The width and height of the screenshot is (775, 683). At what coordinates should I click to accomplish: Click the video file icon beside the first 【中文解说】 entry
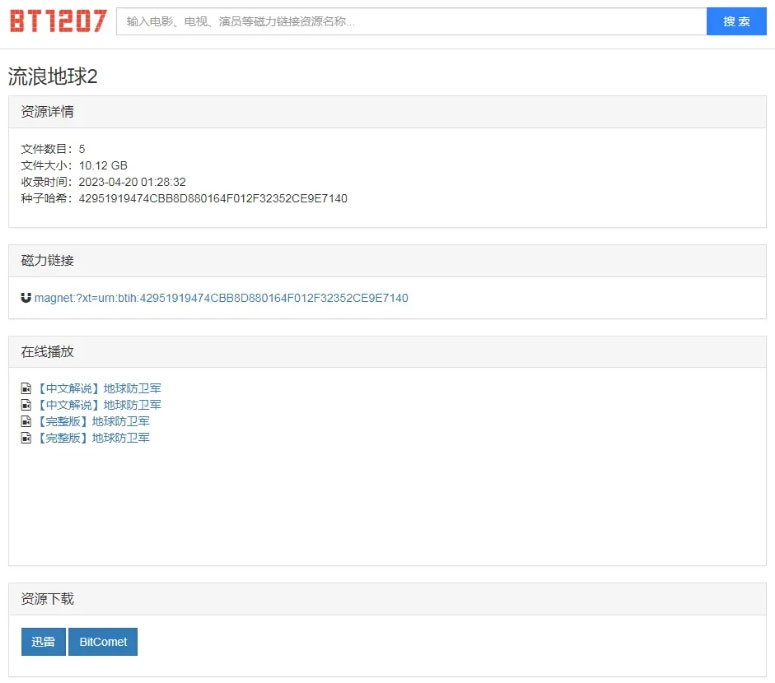click(x=26, y=388)
